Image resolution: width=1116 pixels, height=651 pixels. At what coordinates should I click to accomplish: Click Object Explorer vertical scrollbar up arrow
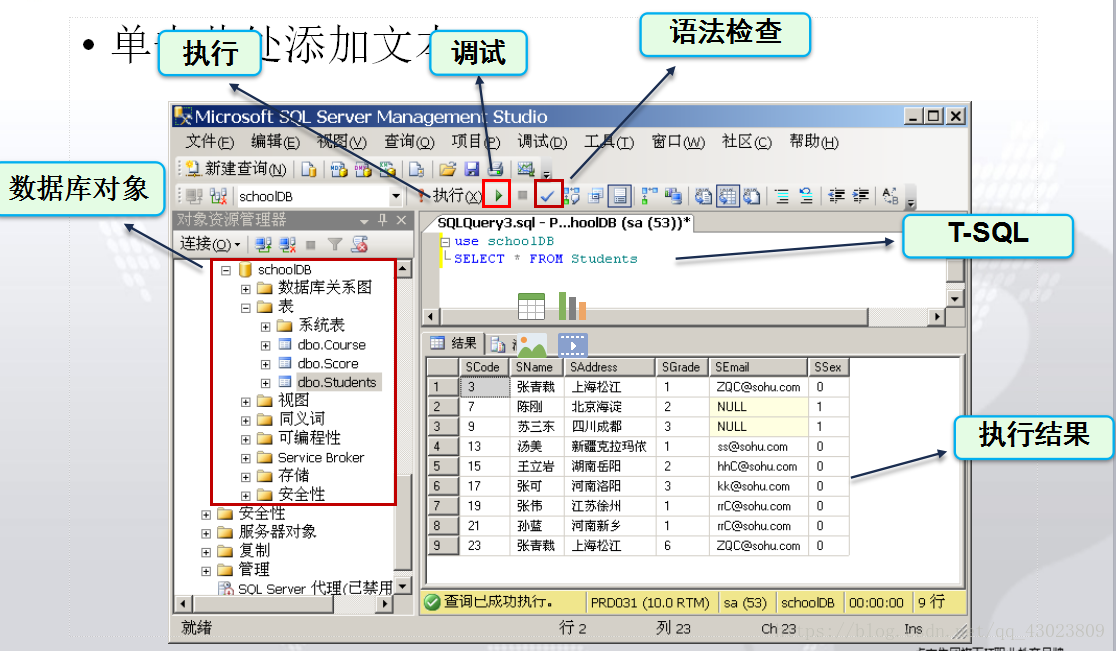click(403, 269)
